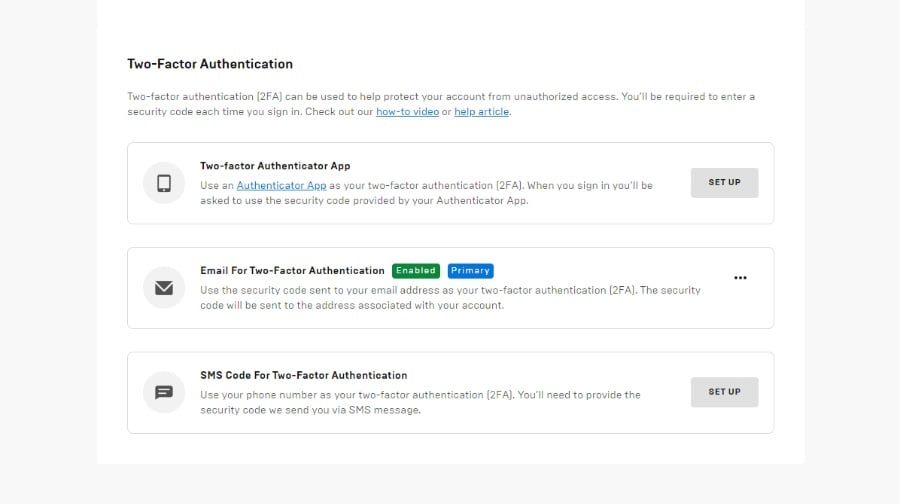Click the SMS message bubble icon
The width and height of the screenshot is (903, 504).
164,392
